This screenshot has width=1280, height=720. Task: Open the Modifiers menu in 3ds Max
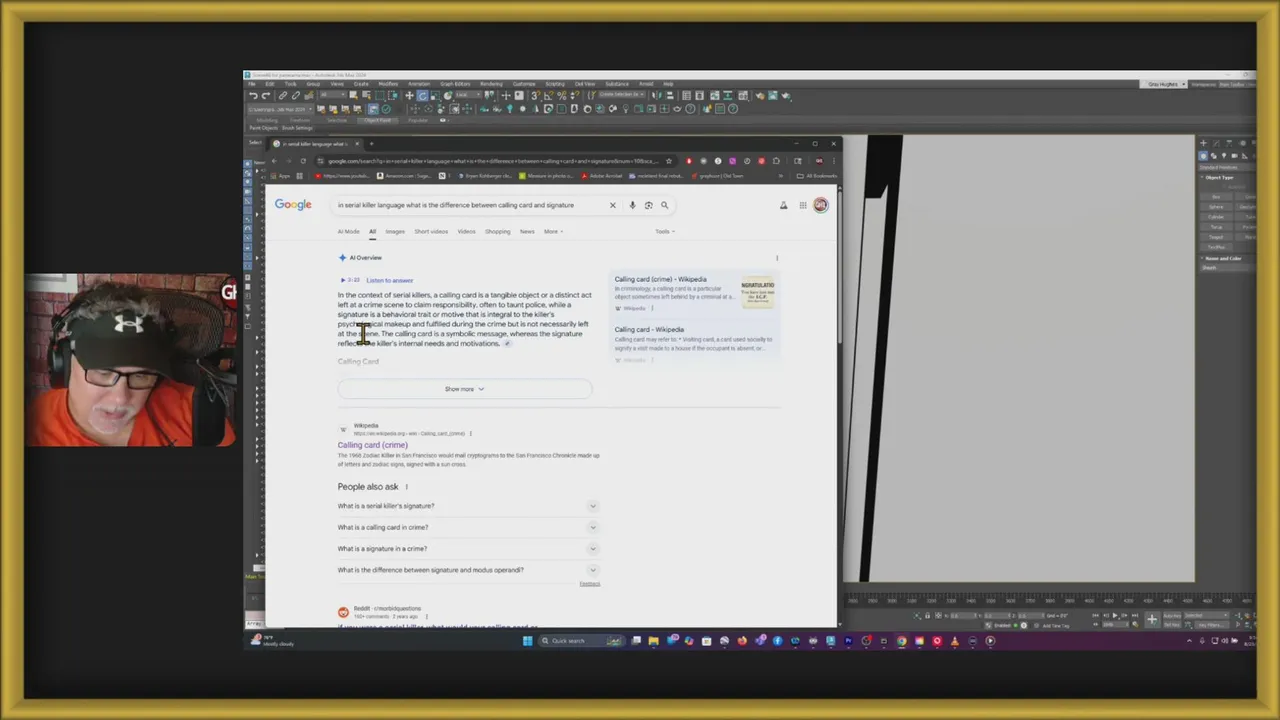(x=388, y=84)
